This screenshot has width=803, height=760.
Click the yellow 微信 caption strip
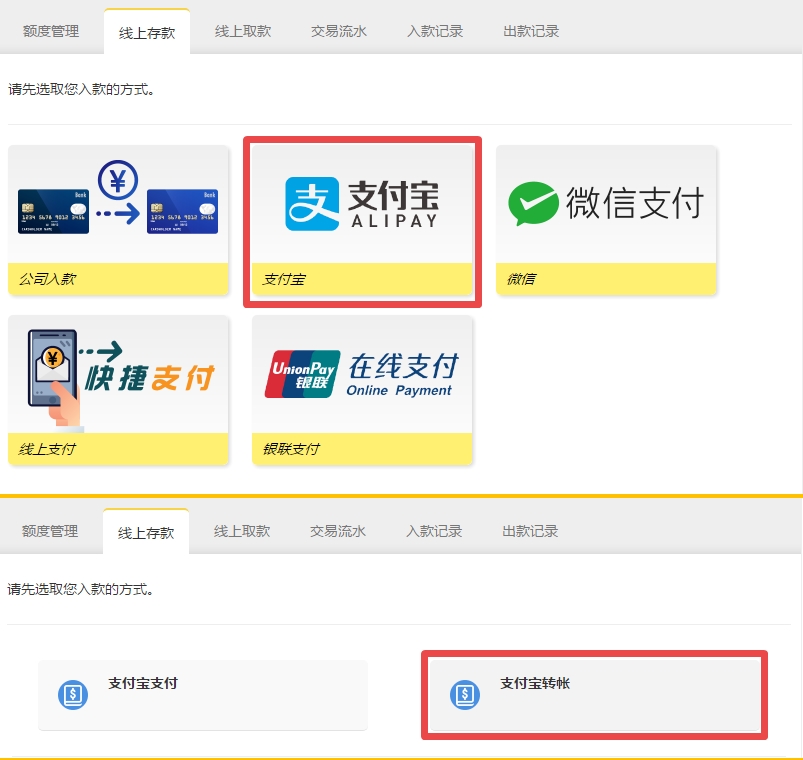[606, 279]
